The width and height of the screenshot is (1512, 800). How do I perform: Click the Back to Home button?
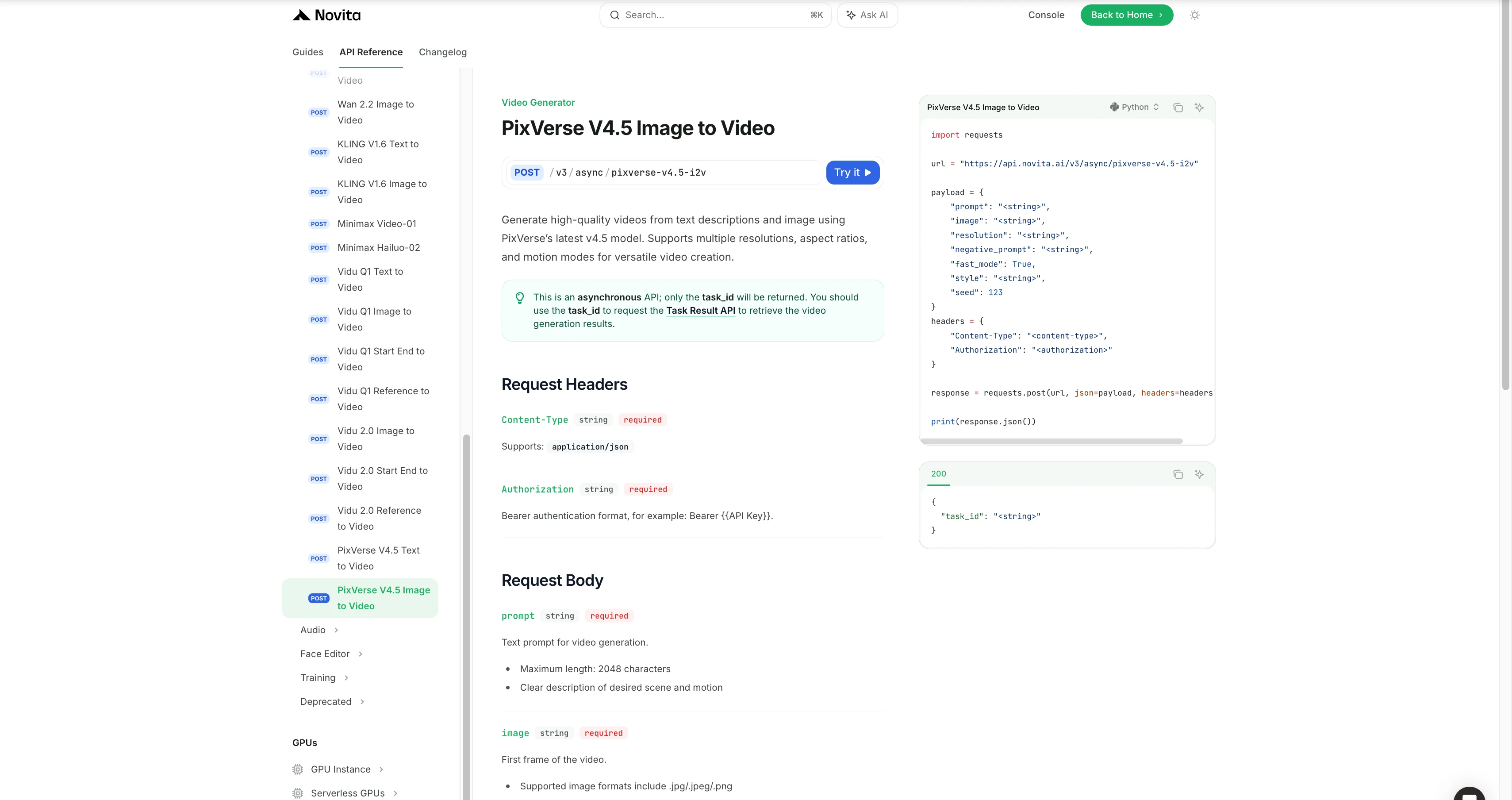[x=1126, y=15]
